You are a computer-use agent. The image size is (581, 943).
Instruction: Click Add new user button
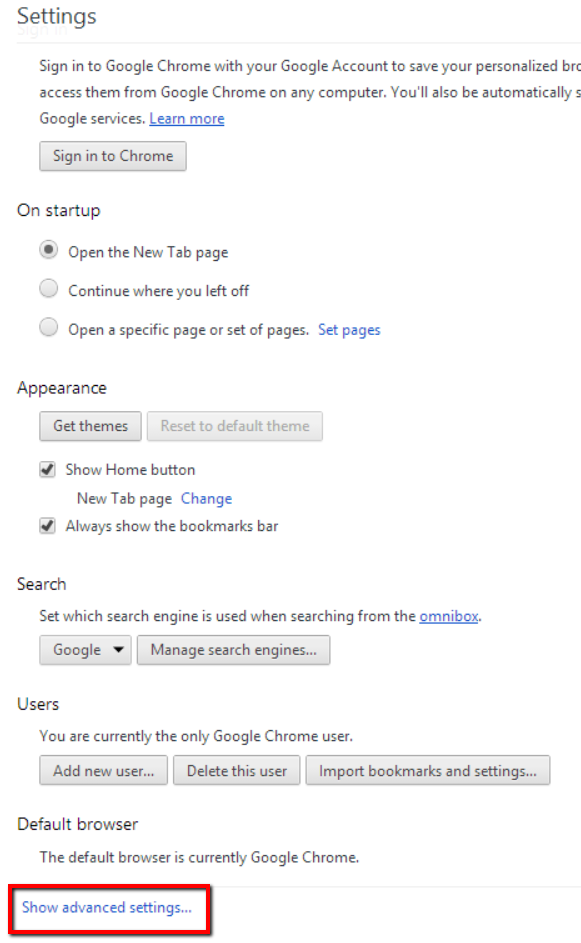[103, 770]
